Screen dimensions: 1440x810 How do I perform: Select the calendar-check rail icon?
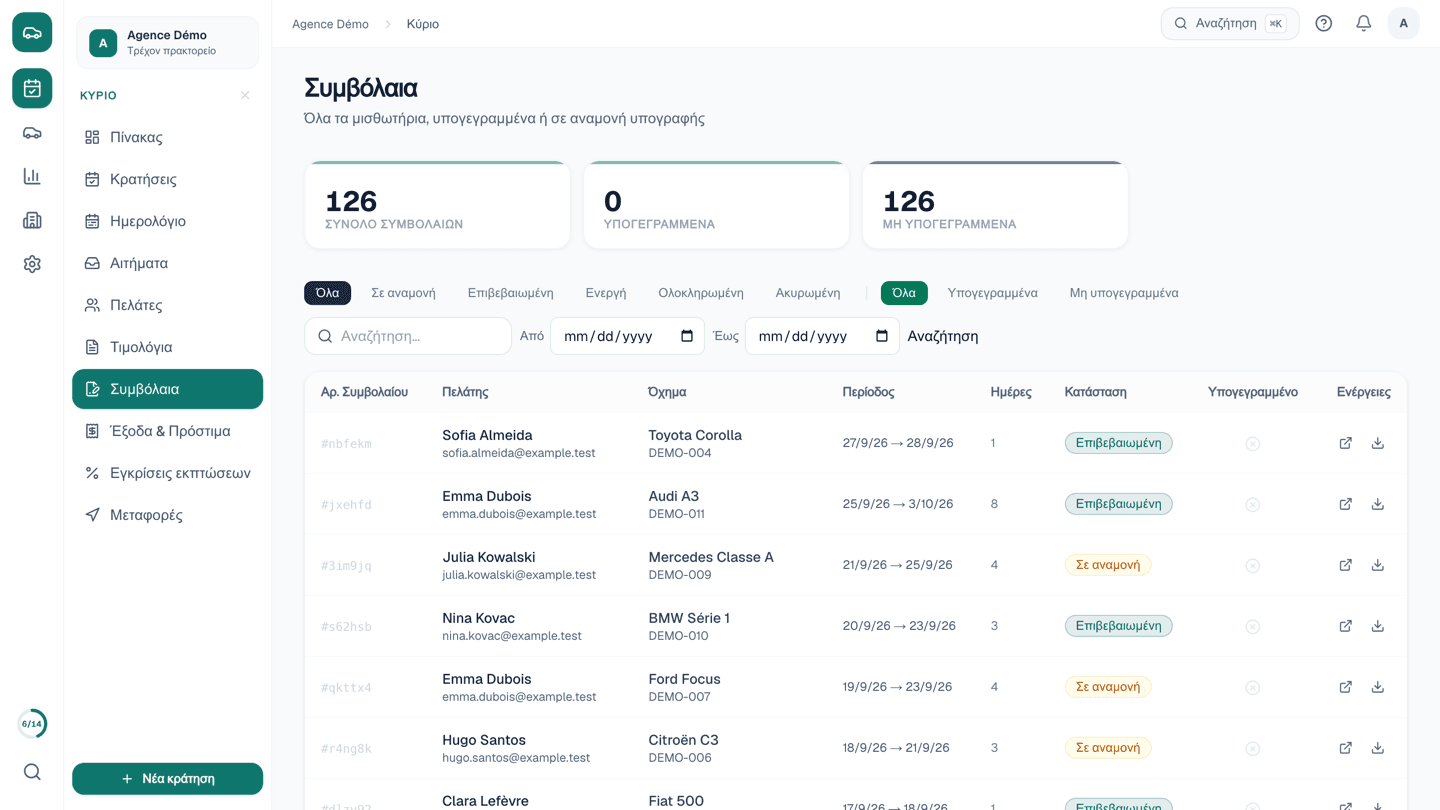[x=32, y=88]
